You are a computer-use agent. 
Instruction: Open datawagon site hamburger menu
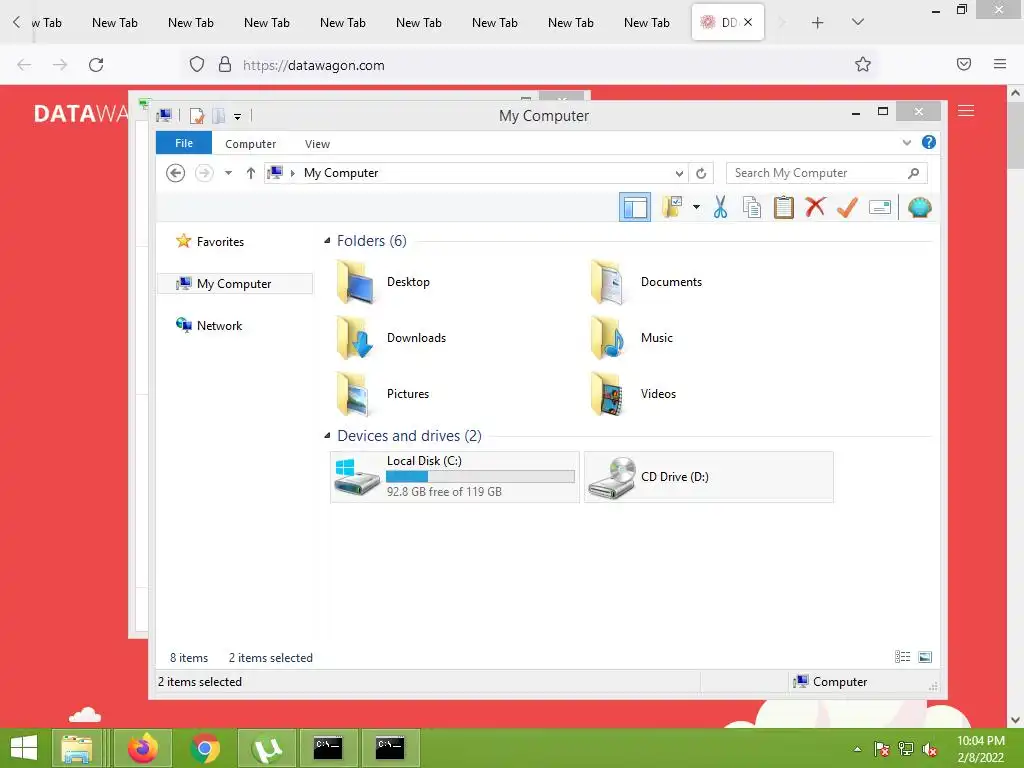click(x=966, y=111)
